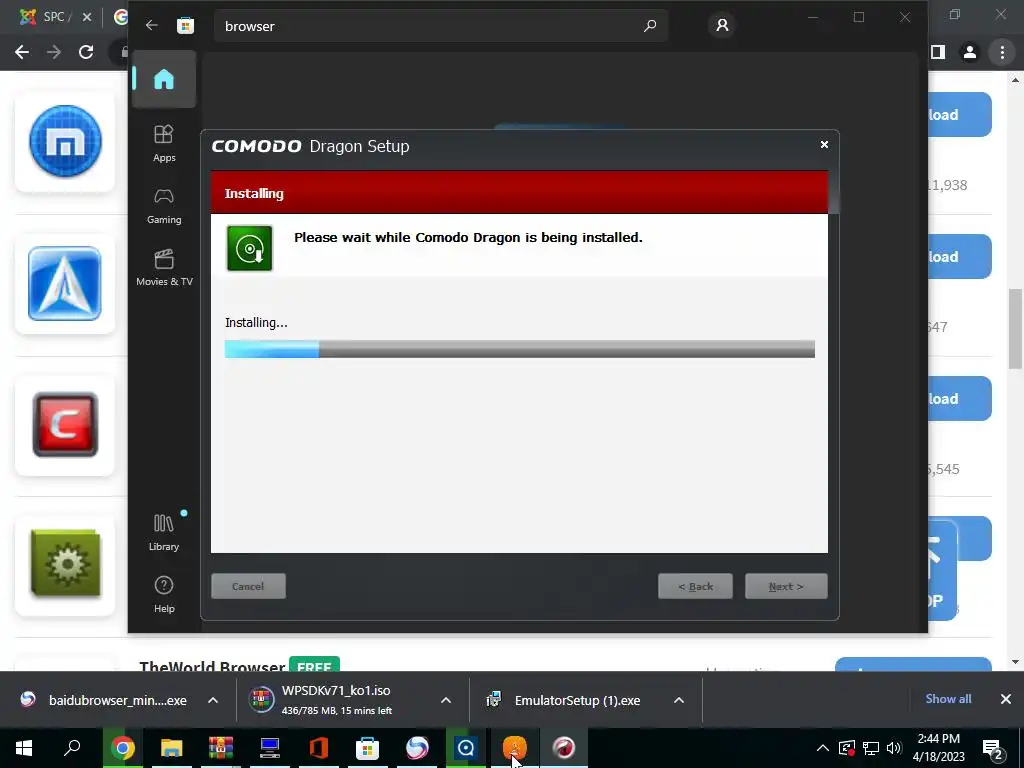Click the green gear app icon in Chrome page
Screen dimensions: 1024x768
tap(65, 564)
